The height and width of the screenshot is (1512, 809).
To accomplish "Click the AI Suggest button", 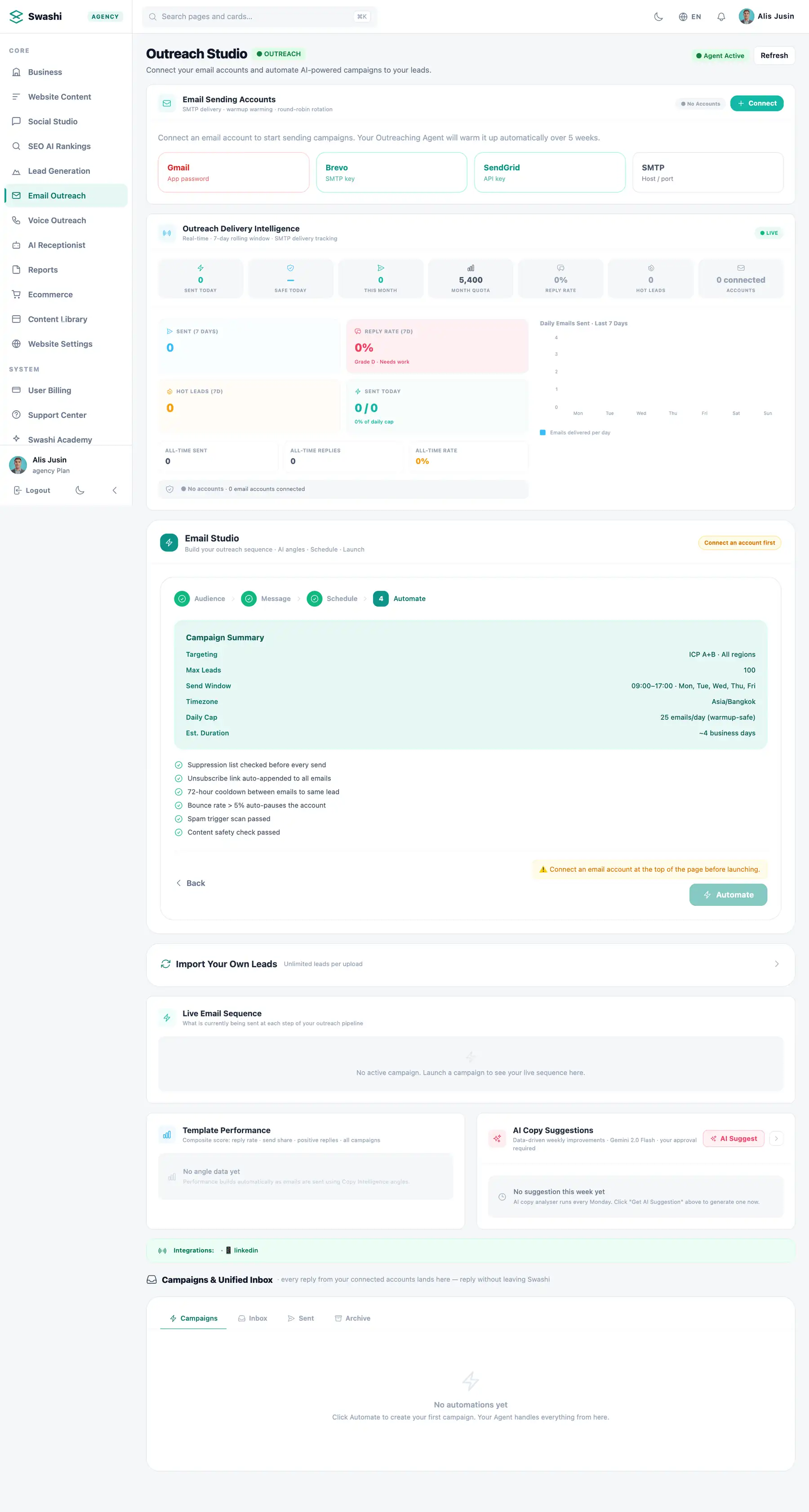I will click(733, 1139).
